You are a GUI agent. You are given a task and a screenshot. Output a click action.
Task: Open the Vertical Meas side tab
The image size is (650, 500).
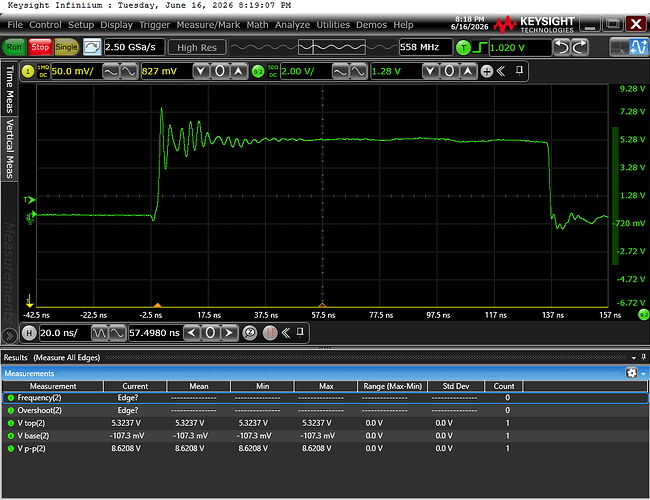(x=10, y=148)
